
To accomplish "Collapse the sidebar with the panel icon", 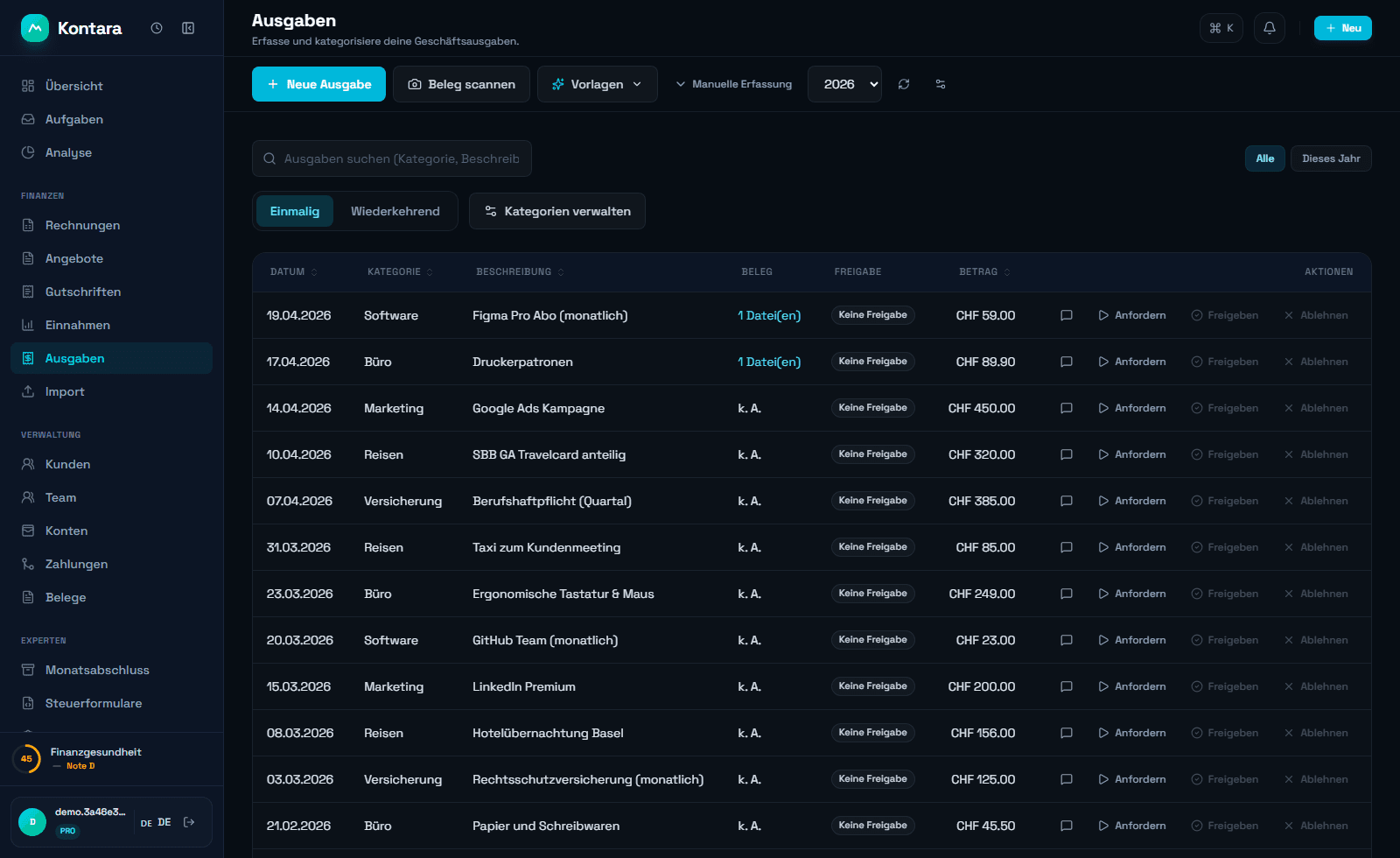I will 188,28.
